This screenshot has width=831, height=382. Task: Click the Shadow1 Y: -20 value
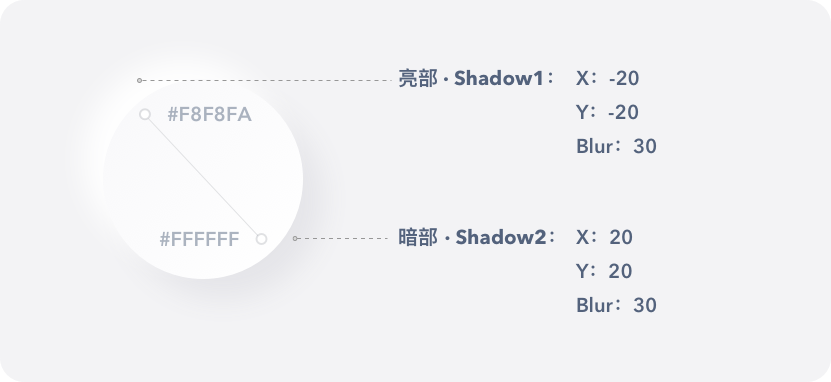point(607,112)
